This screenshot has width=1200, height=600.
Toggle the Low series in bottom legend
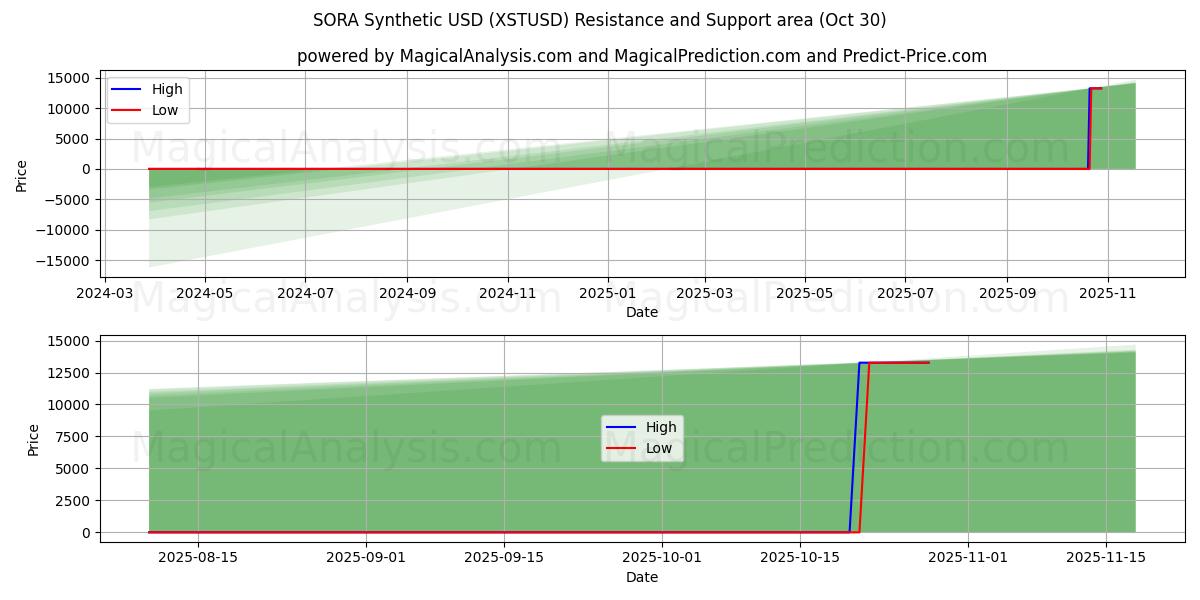[658, 447]
